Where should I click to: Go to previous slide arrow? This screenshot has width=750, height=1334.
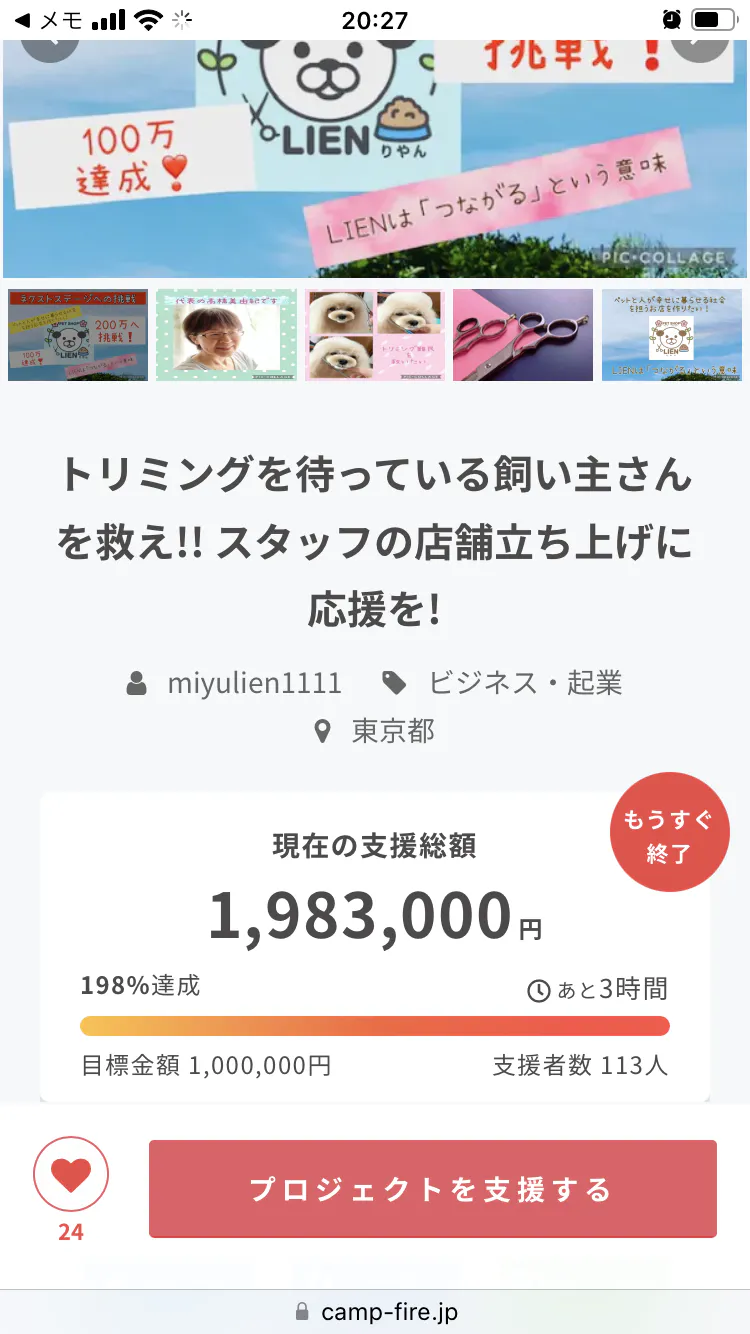point(48,45)
